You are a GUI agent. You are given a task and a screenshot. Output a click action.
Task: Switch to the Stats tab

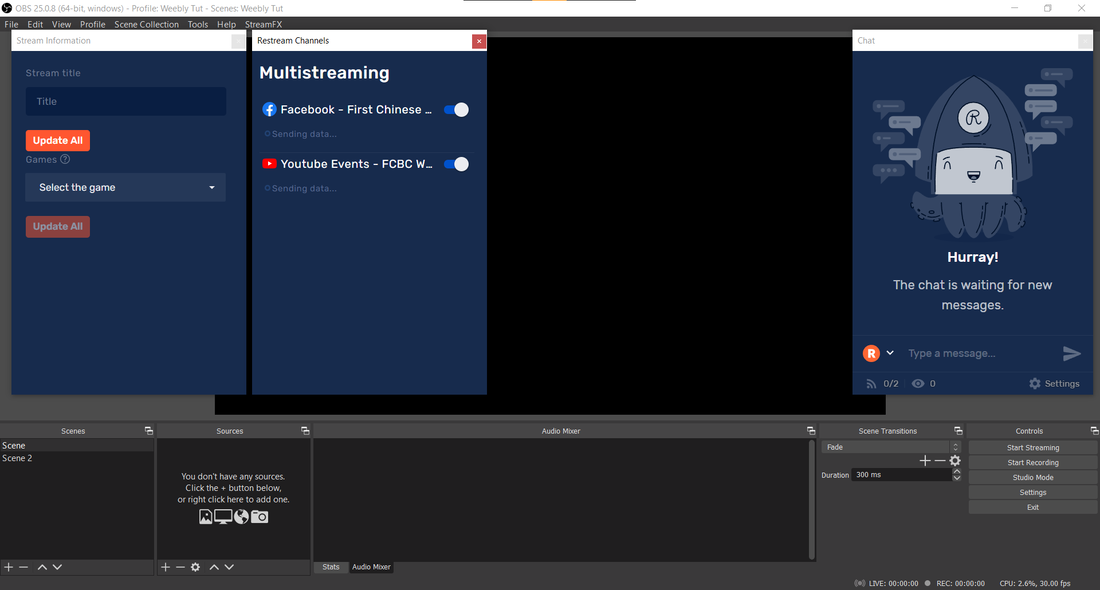(330, 567)
